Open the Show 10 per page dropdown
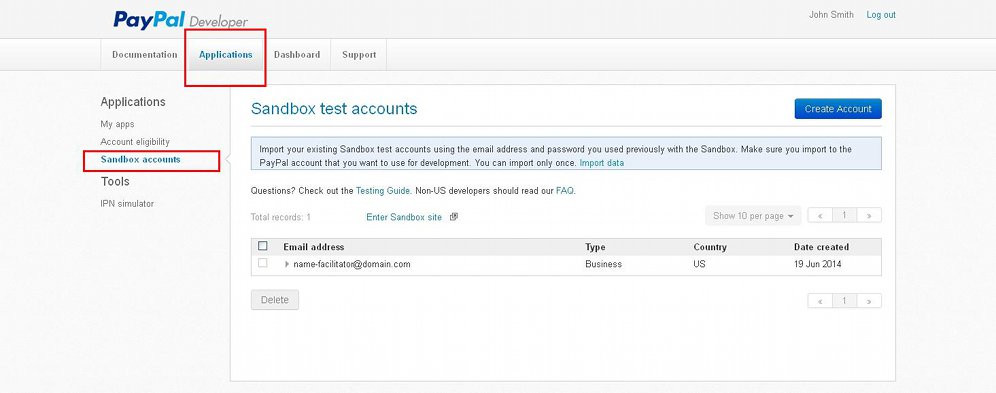The image size is (996, 393). coord(753,216)
